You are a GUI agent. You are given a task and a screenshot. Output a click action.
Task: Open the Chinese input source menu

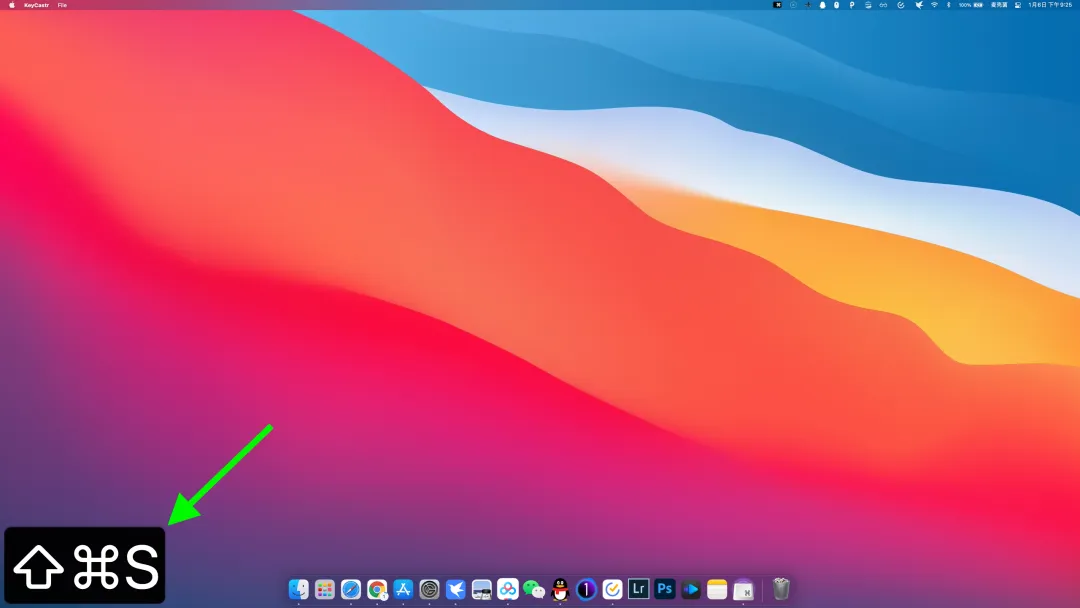[x=999, y=5]
